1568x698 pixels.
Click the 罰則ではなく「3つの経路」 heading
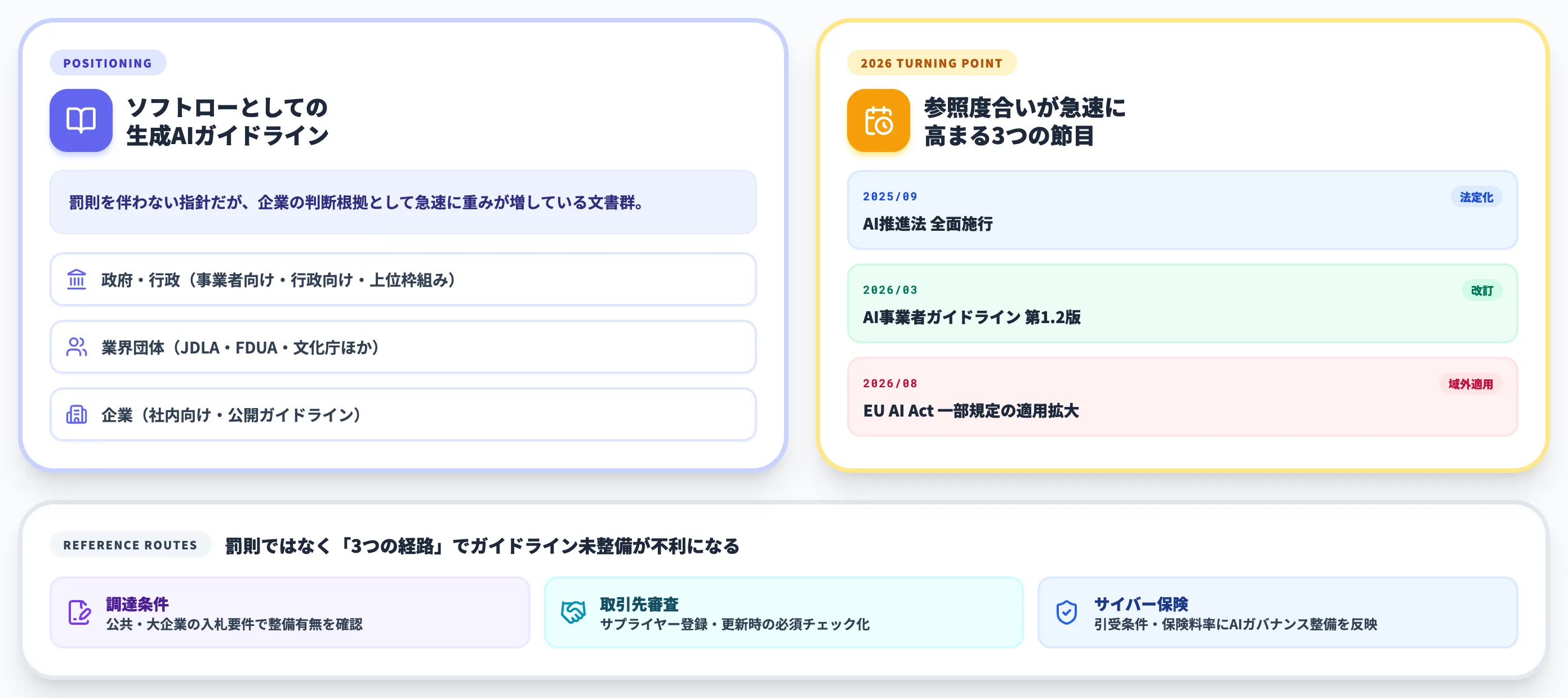coord(482,546)
